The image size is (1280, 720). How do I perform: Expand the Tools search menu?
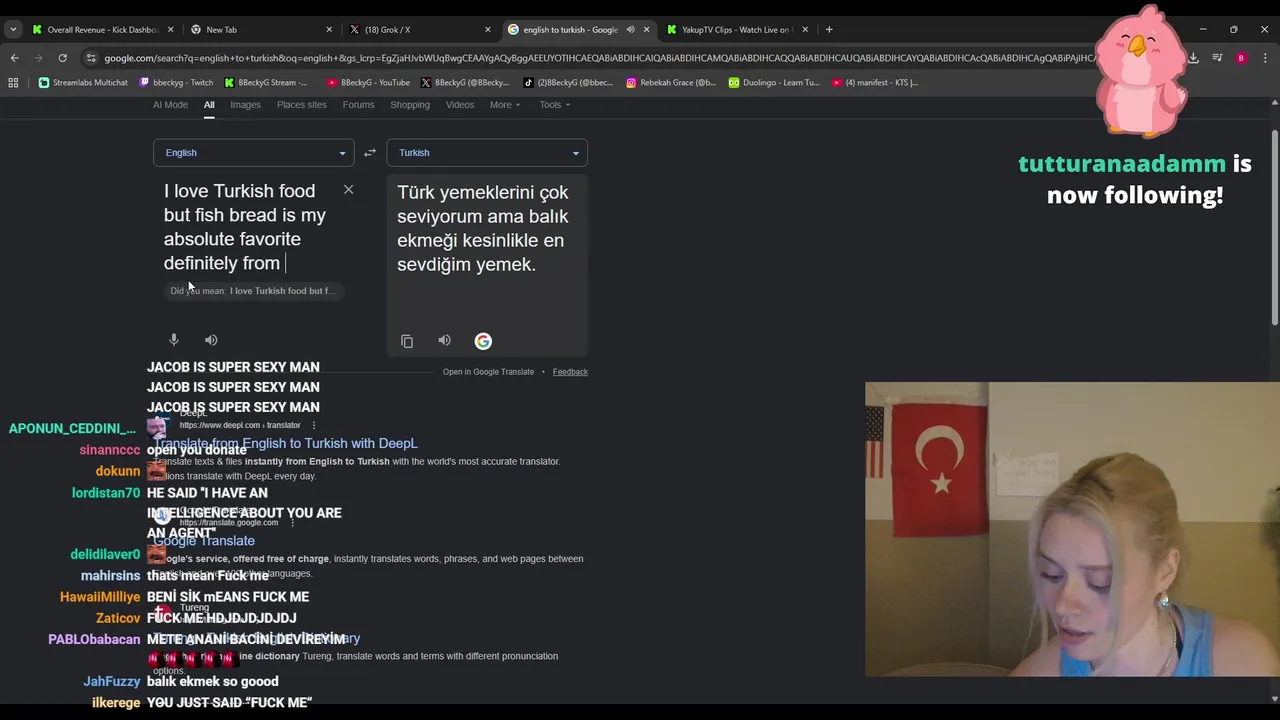pos(555,104)
